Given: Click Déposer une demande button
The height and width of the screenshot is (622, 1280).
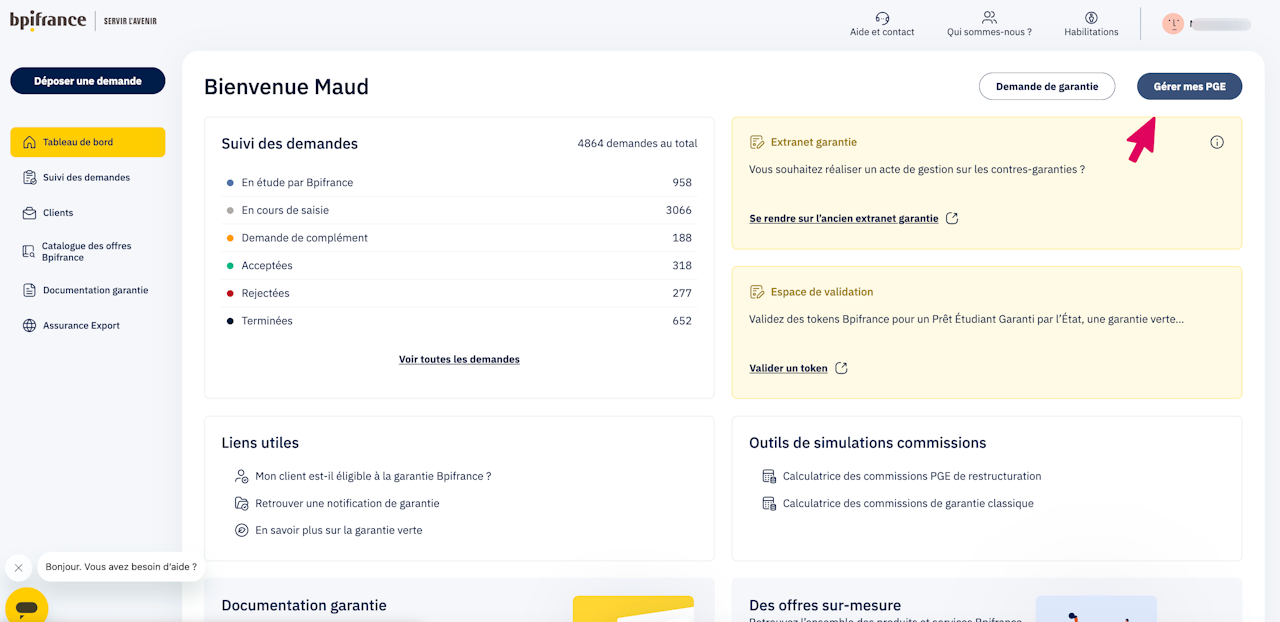Looking at the screenshot, I should [x=88, y=81].
